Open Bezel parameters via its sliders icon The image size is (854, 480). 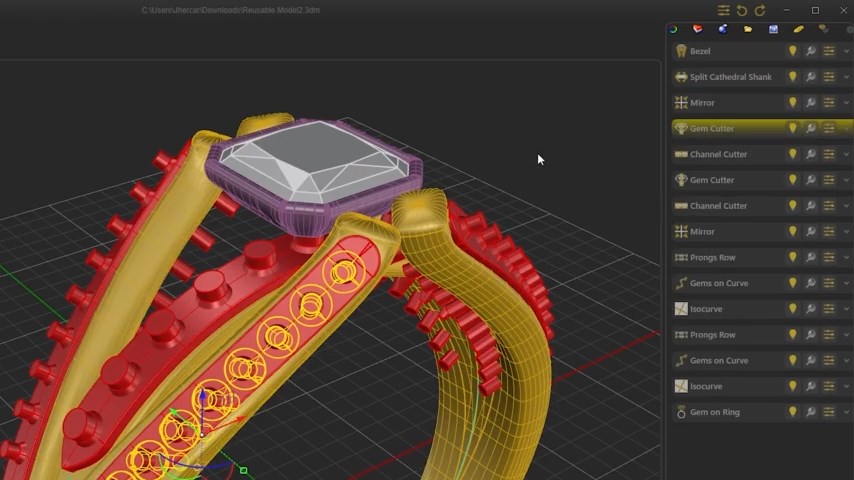tap(829, 51)
